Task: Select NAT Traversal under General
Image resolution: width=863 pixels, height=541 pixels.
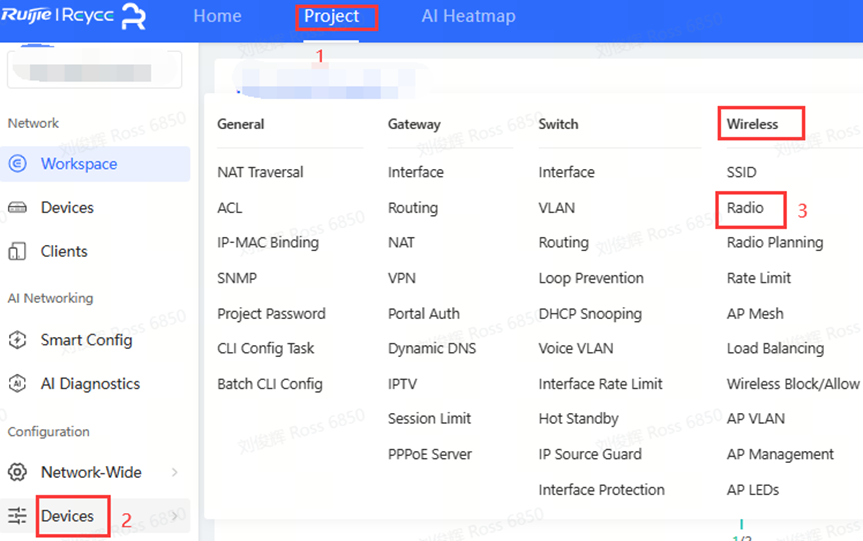Action: tap(260, 172)
